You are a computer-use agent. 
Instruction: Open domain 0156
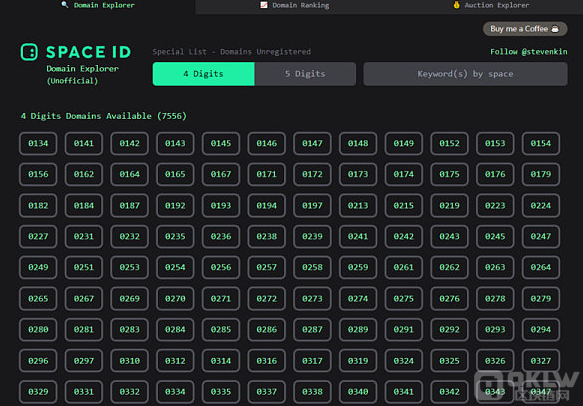click(x=38, y=174)
